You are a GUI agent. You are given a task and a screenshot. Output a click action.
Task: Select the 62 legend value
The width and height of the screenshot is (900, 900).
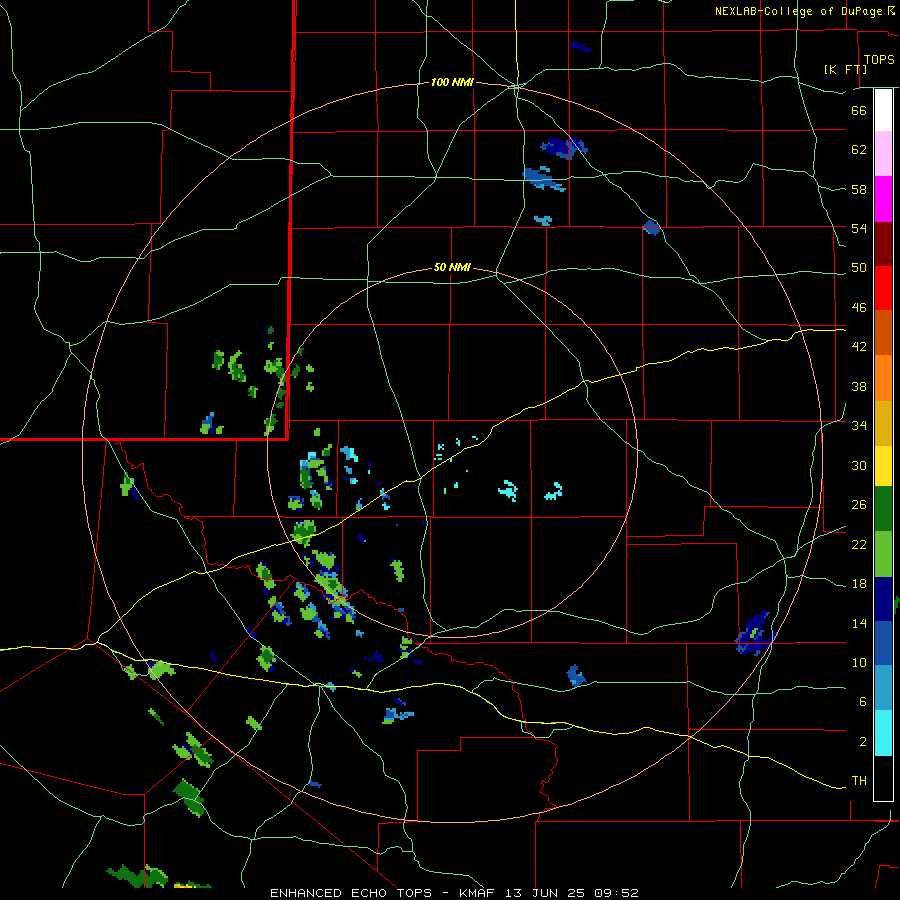pyautogui.click(x=859, y=149)
